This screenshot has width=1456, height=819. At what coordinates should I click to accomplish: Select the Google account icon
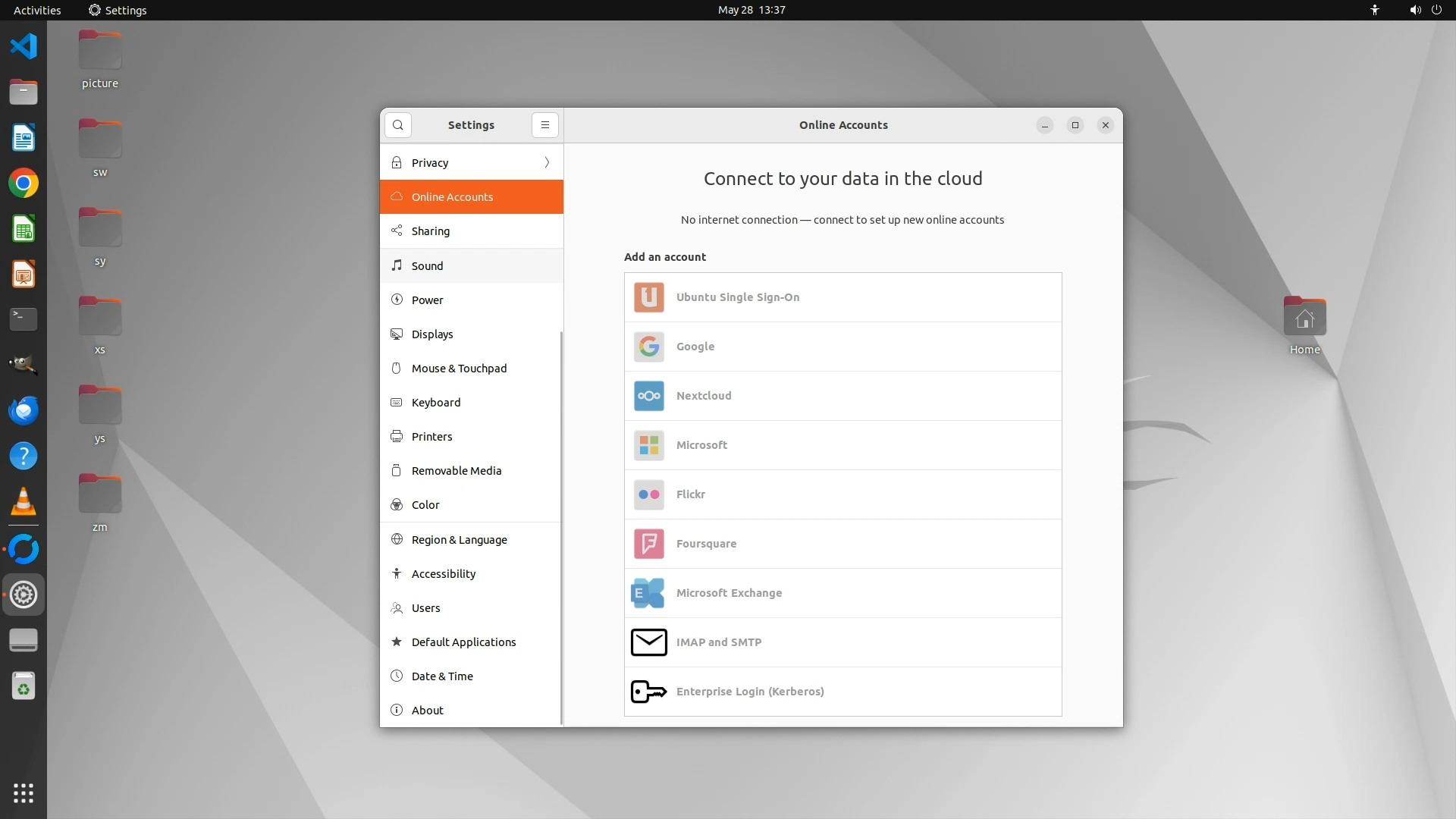648,347
